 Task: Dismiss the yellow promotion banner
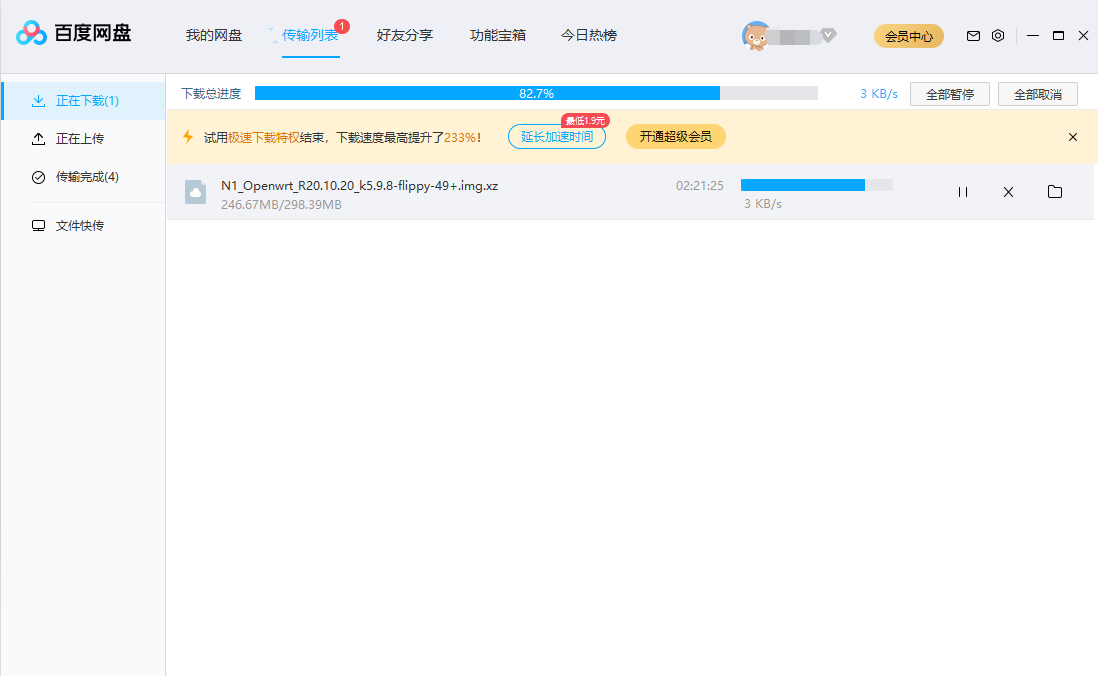(1073, 137)
